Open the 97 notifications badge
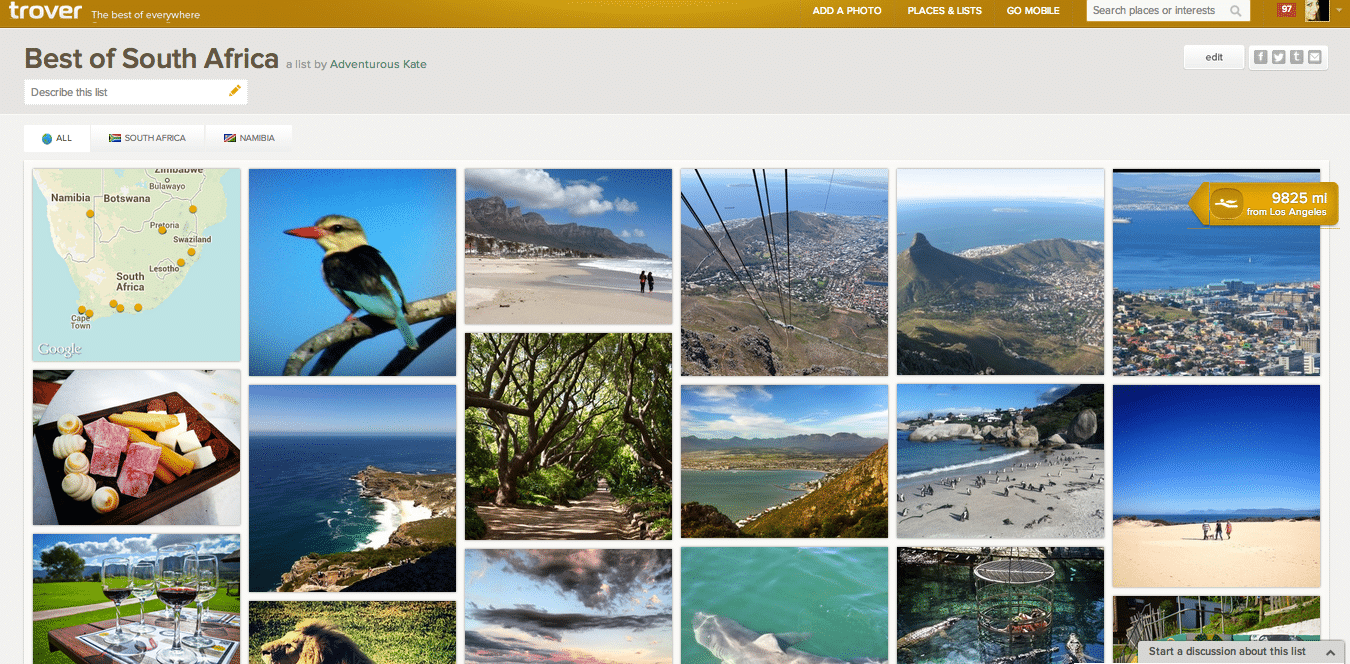 click(1287, 10)
